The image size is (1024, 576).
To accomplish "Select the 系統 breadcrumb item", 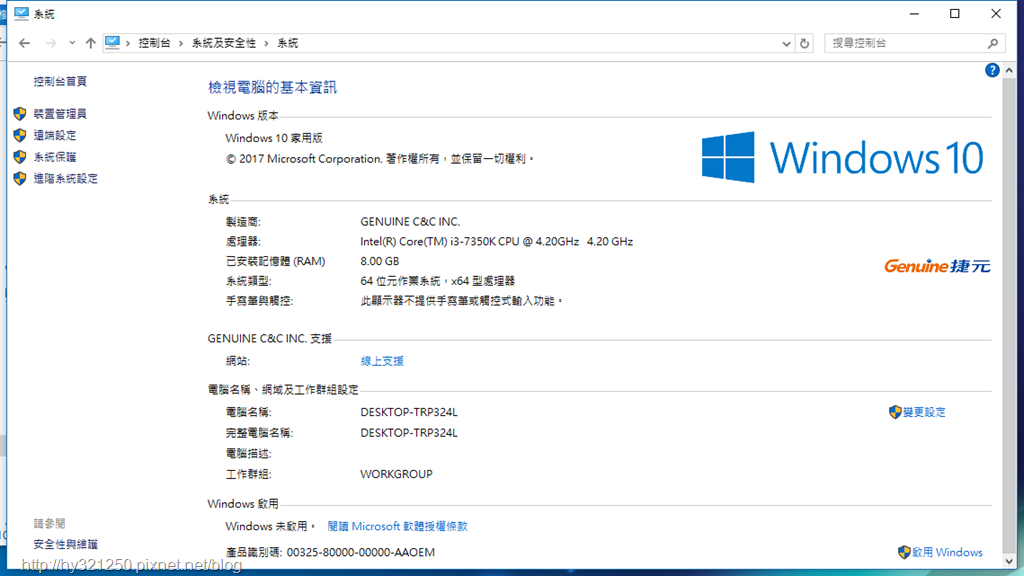I will click(x=287, y=43).
